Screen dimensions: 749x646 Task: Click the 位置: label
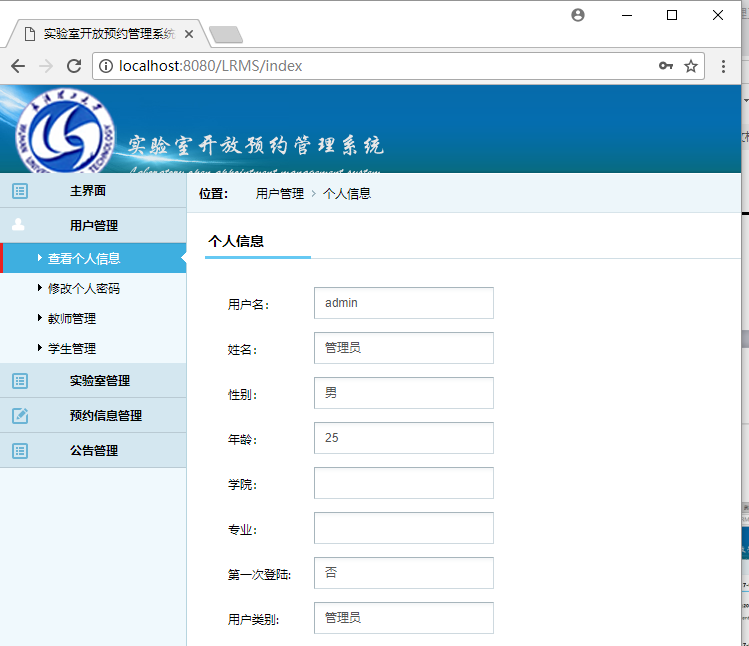click(x=214, y=194)
